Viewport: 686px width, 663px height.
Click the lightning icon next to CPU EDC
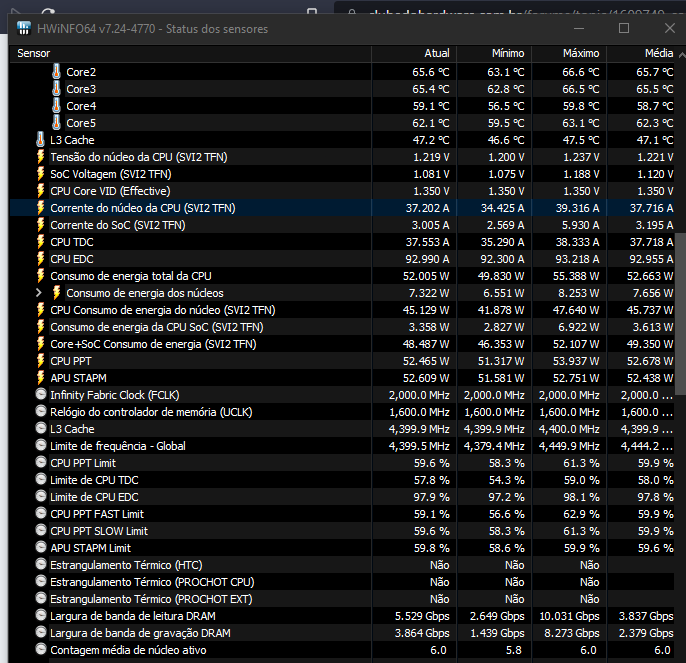click(x=40, y=259)
